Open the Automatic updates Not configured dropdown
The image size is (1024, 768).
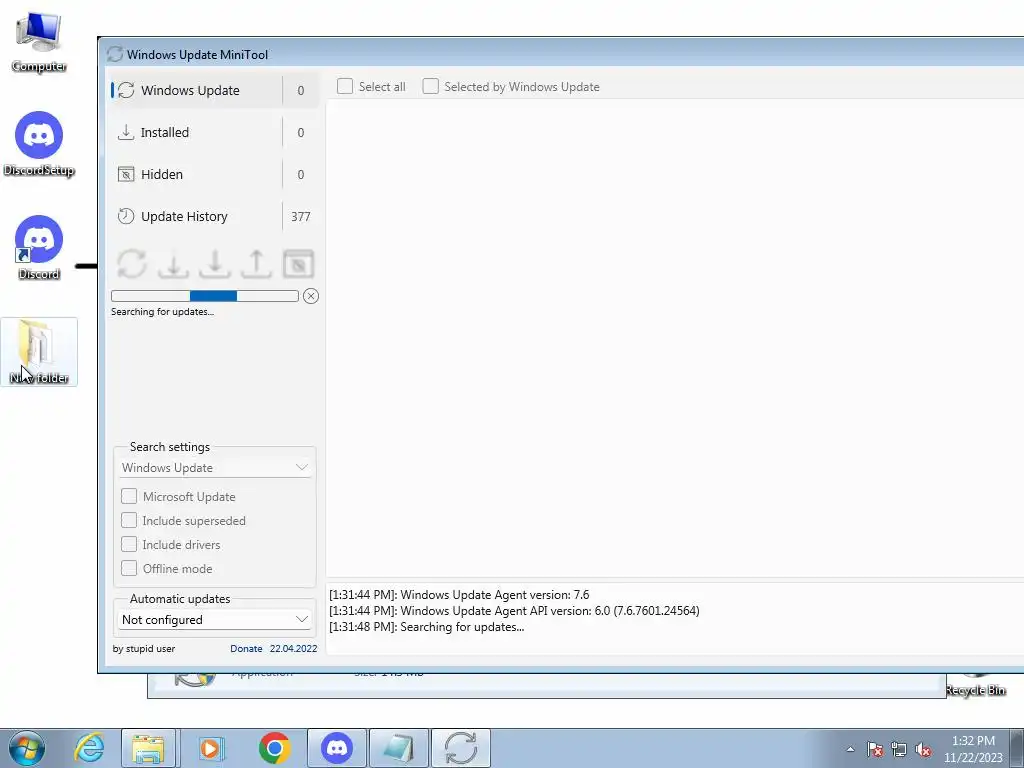(215, 620)
